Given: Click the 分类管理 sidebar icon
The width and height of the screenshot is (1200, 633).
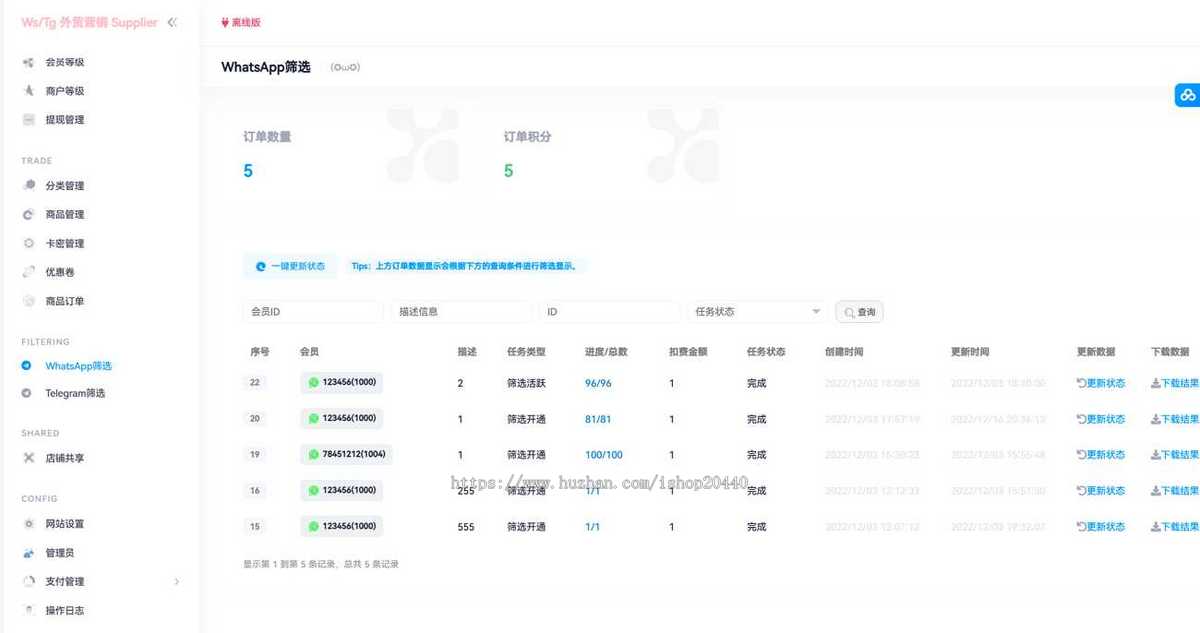Looking at the screenshot, I should tap(29, 186).
